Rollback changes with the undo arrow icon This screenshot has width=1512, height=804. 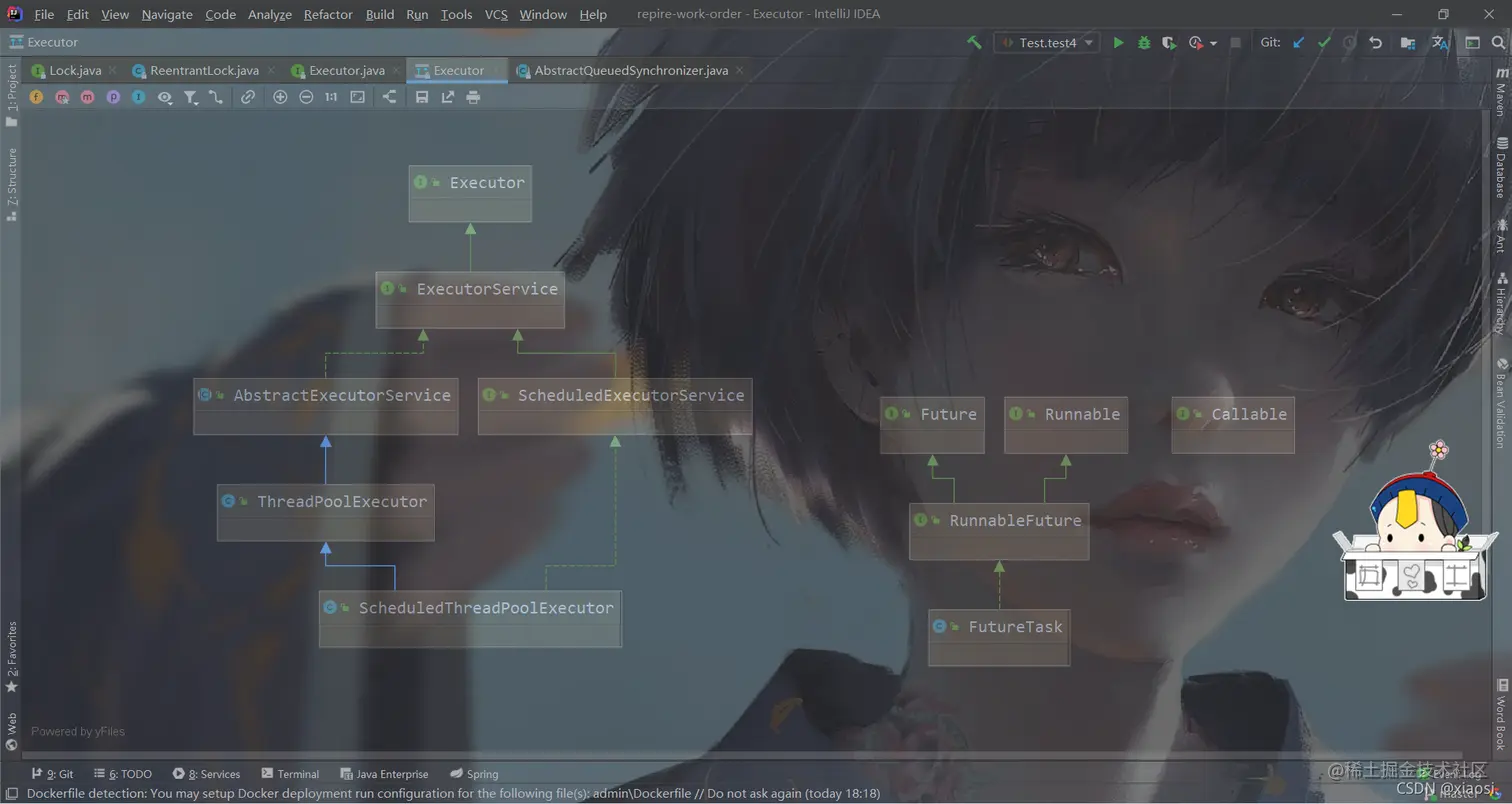[1375, 43]
